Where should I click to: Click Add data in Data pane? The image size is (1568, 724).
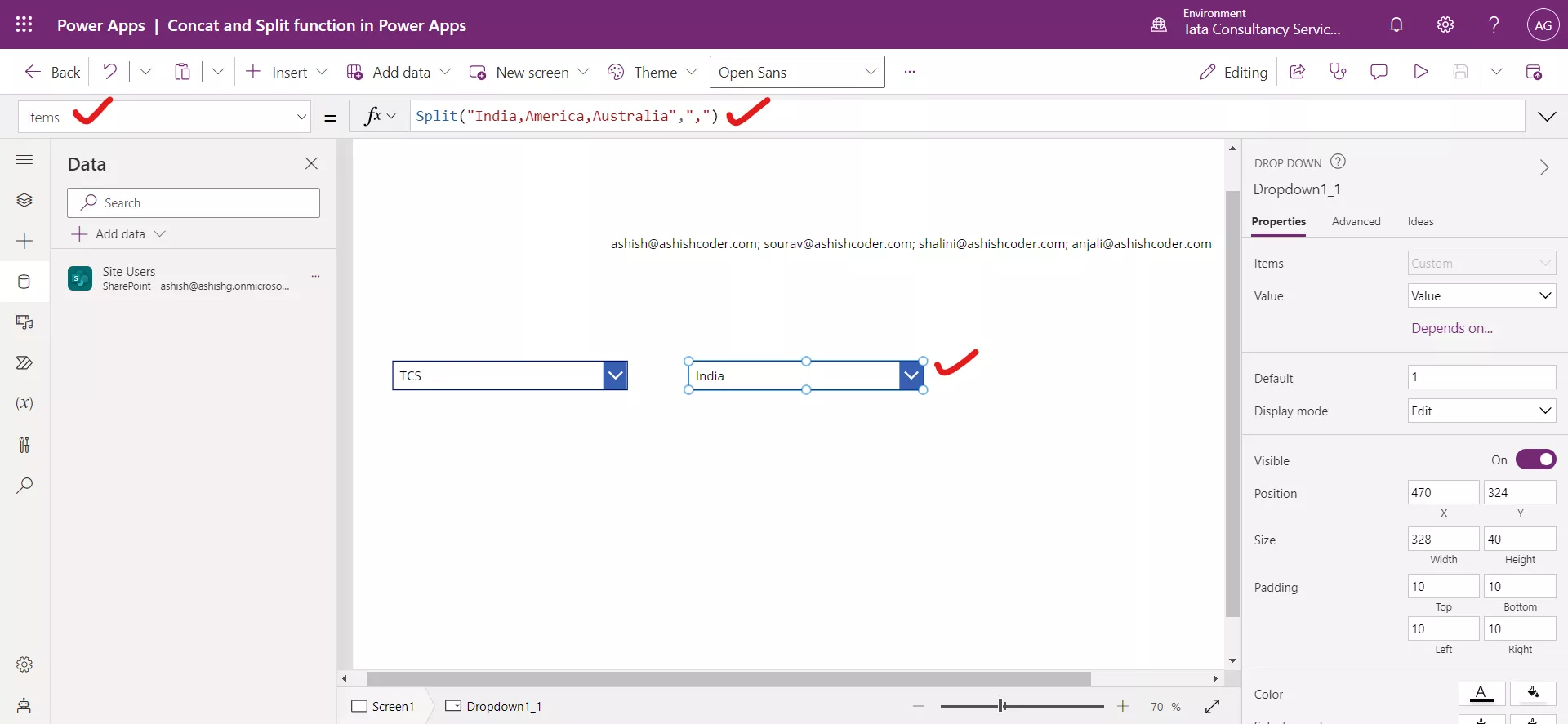(x=118, y=234)
